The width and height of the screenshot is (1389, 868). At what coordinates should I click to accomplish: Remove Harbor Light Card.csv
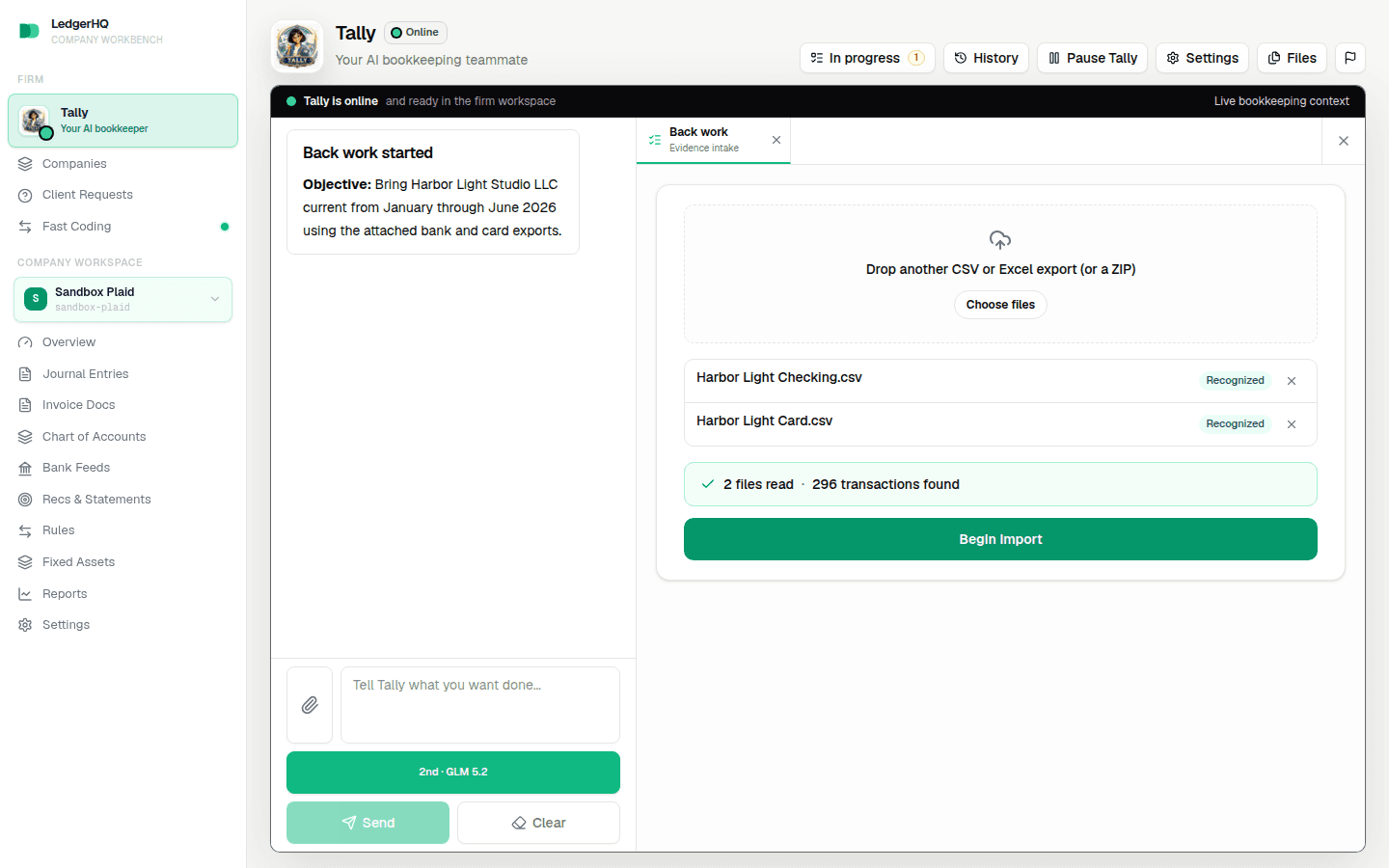pos(1292,424)
